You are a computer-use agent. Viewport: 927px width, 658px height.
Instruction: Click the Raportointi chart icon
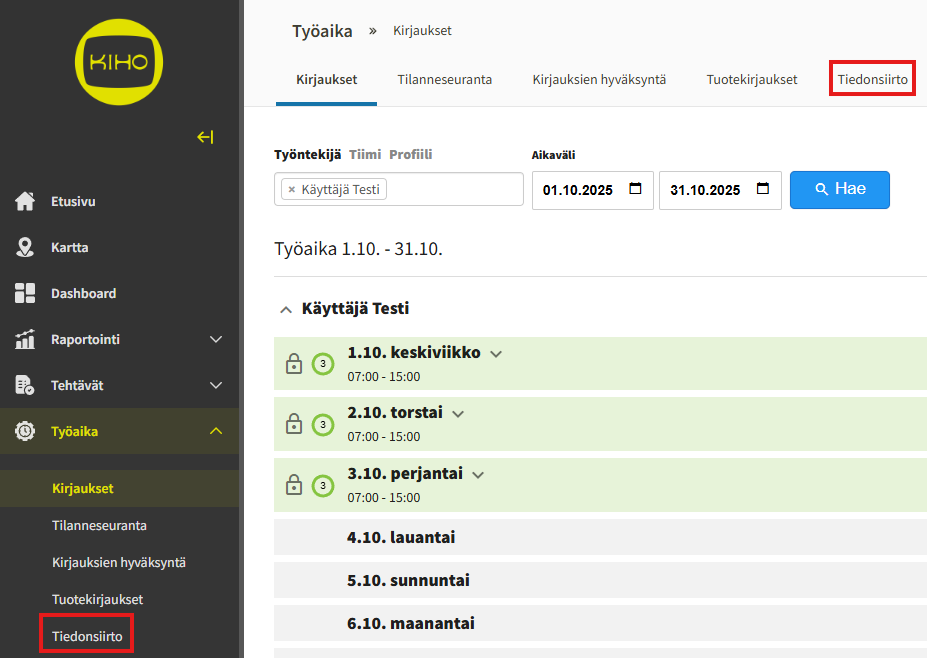tap(25, 339)
